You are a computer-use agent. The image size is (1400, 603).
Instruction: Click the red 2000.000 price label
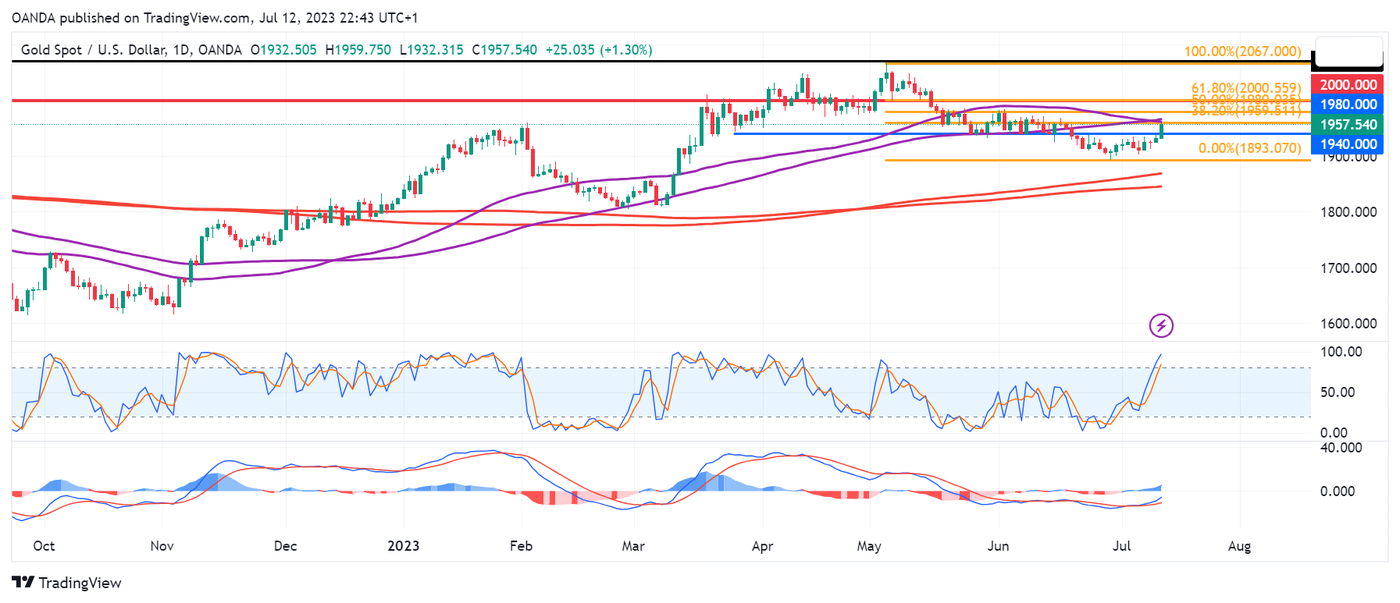pos(1348,85)
